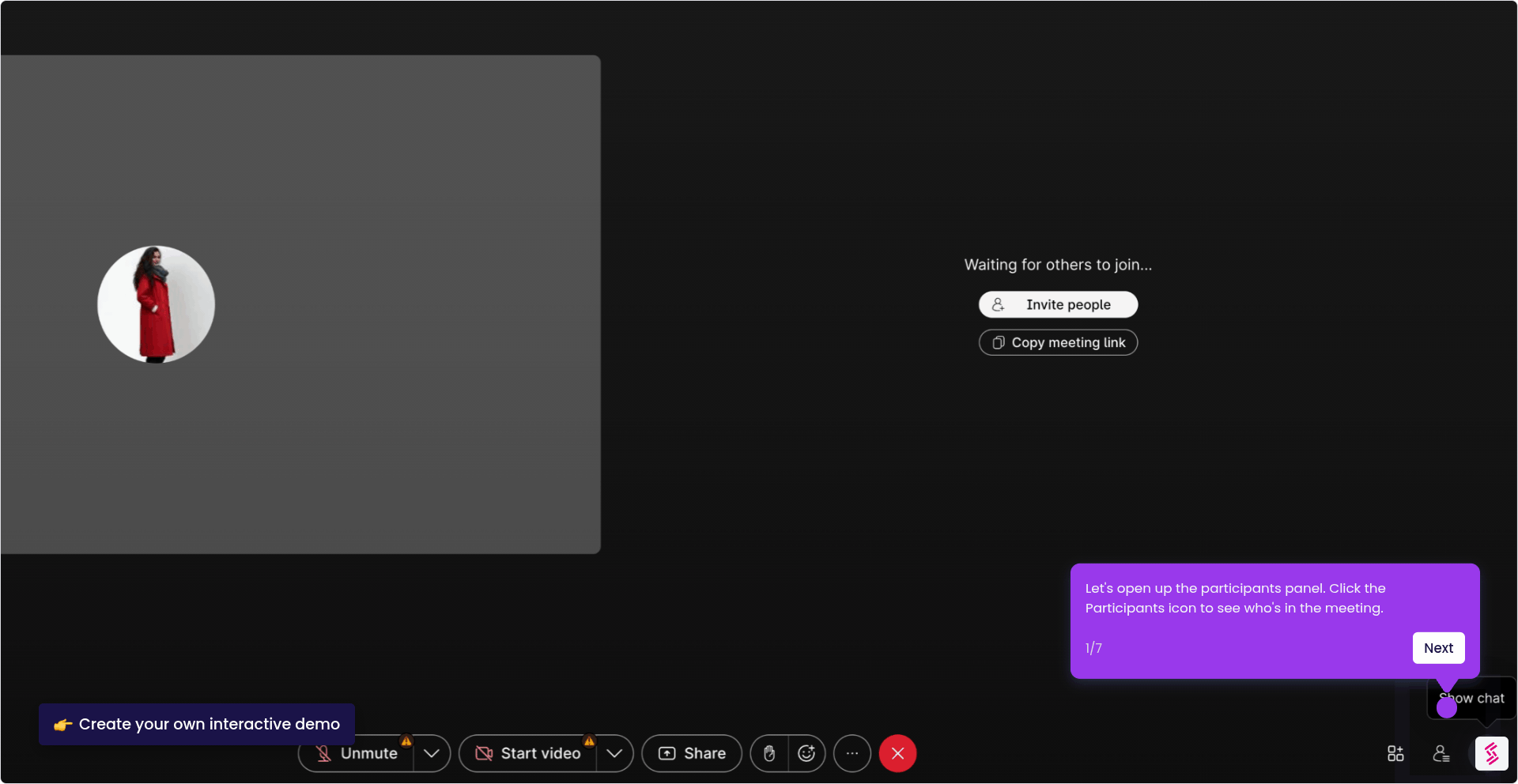Leave meeting with red X button

[898, 753]
